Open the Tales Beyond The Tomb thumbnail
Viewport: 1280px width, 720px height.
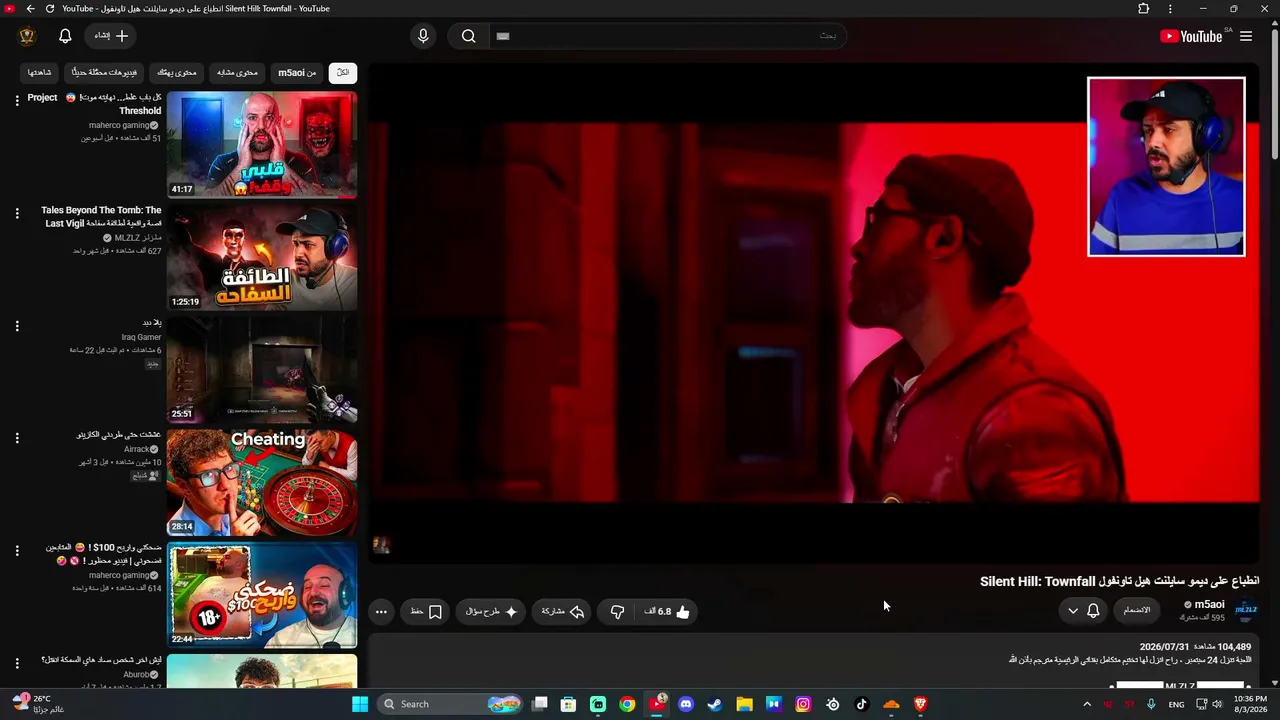click(262, 258)
